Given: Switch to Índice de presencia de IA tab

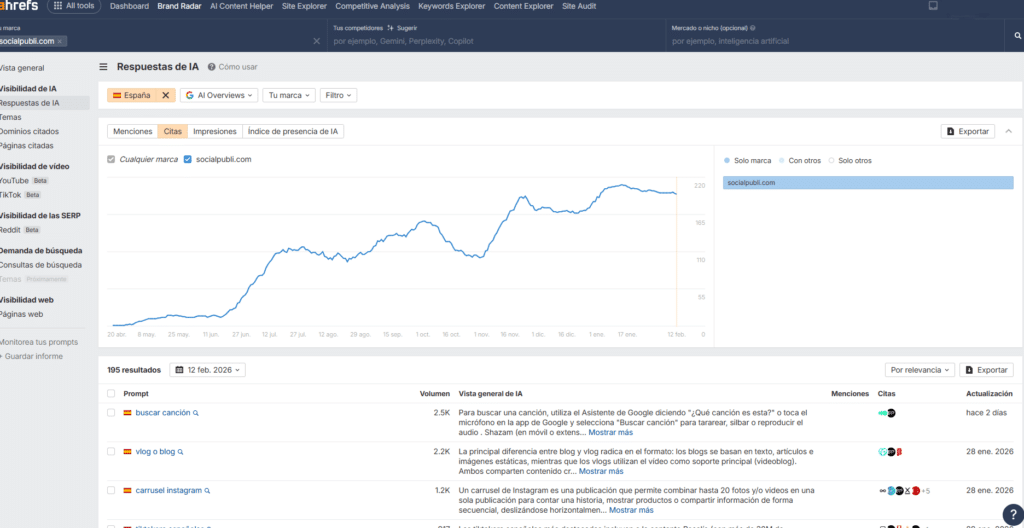Looking at the screenshot, I should [293, 131].
